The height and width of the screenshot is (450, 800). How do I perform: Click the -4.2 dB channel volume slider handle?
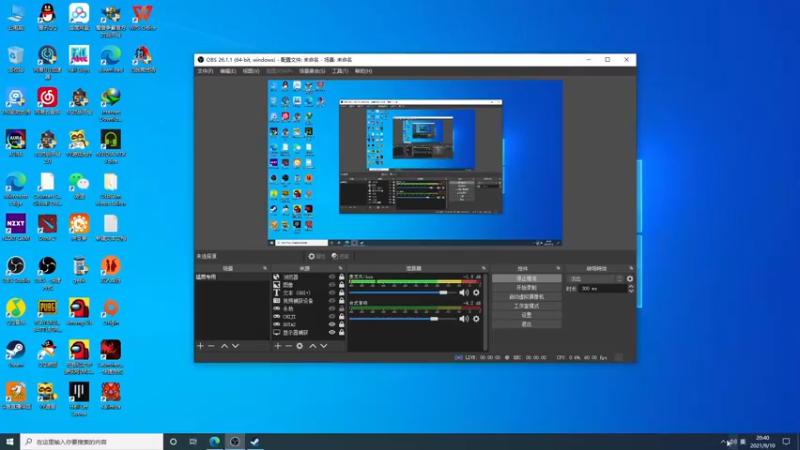pos(434,319)
